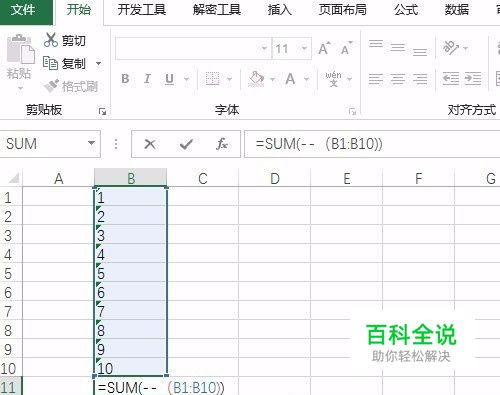This screenshot has width=500, height=395.
Task: Switch to the 开始 Home tab
Action: click(x=79, y=9)
